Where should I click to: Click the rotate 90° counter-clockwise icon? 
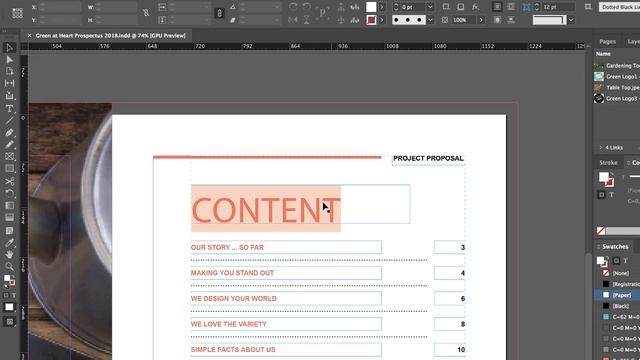[x=307, y=7]
